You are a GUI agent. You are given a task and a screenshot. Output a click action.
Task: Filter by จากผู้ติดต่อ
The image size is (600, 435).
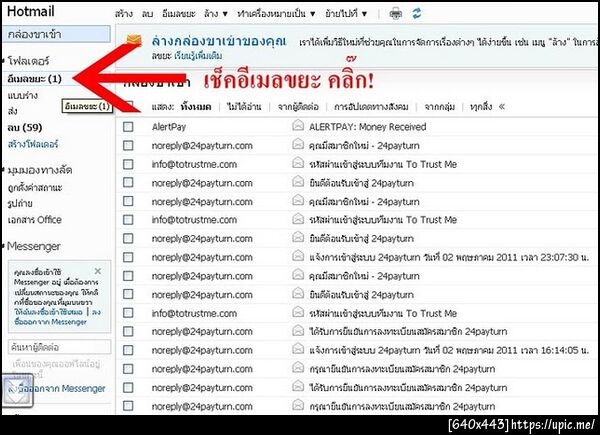tap(298, 107)
